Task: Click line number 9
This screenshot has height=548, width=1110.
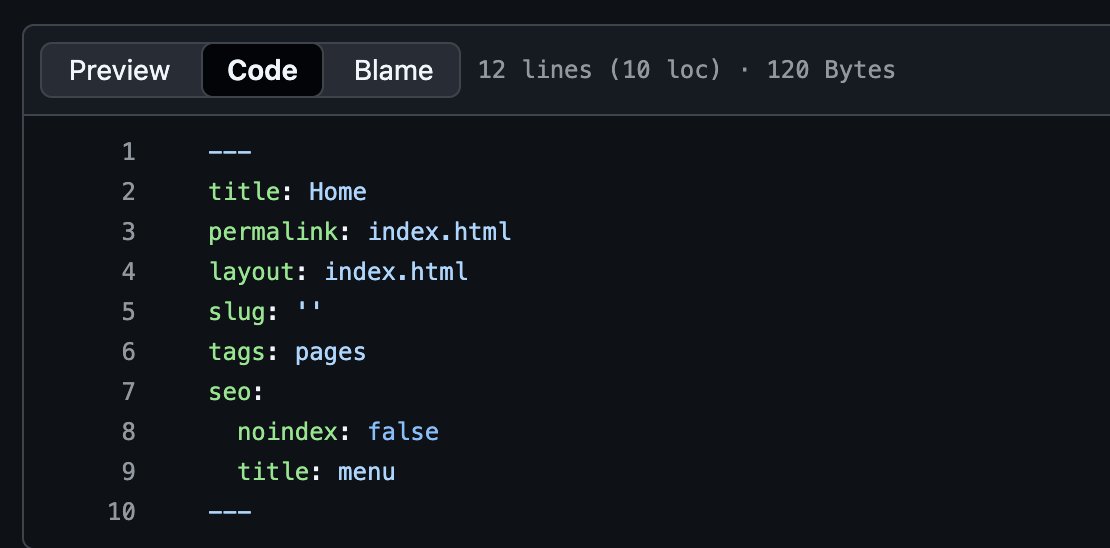Action: (128, 472)
